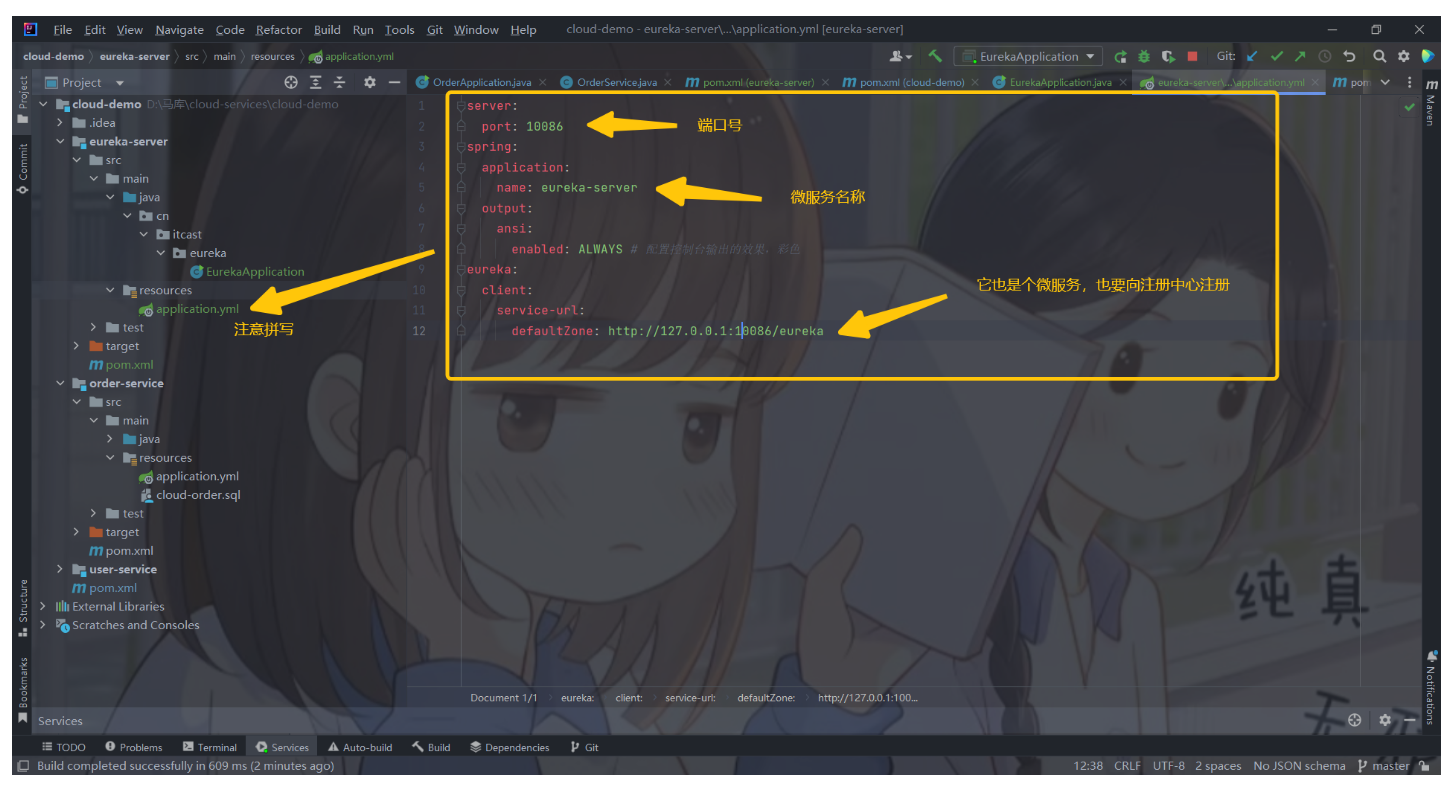This screenshot has height=785, width=1450.
Task: Open the File menu
Action: tap(63, 30)
